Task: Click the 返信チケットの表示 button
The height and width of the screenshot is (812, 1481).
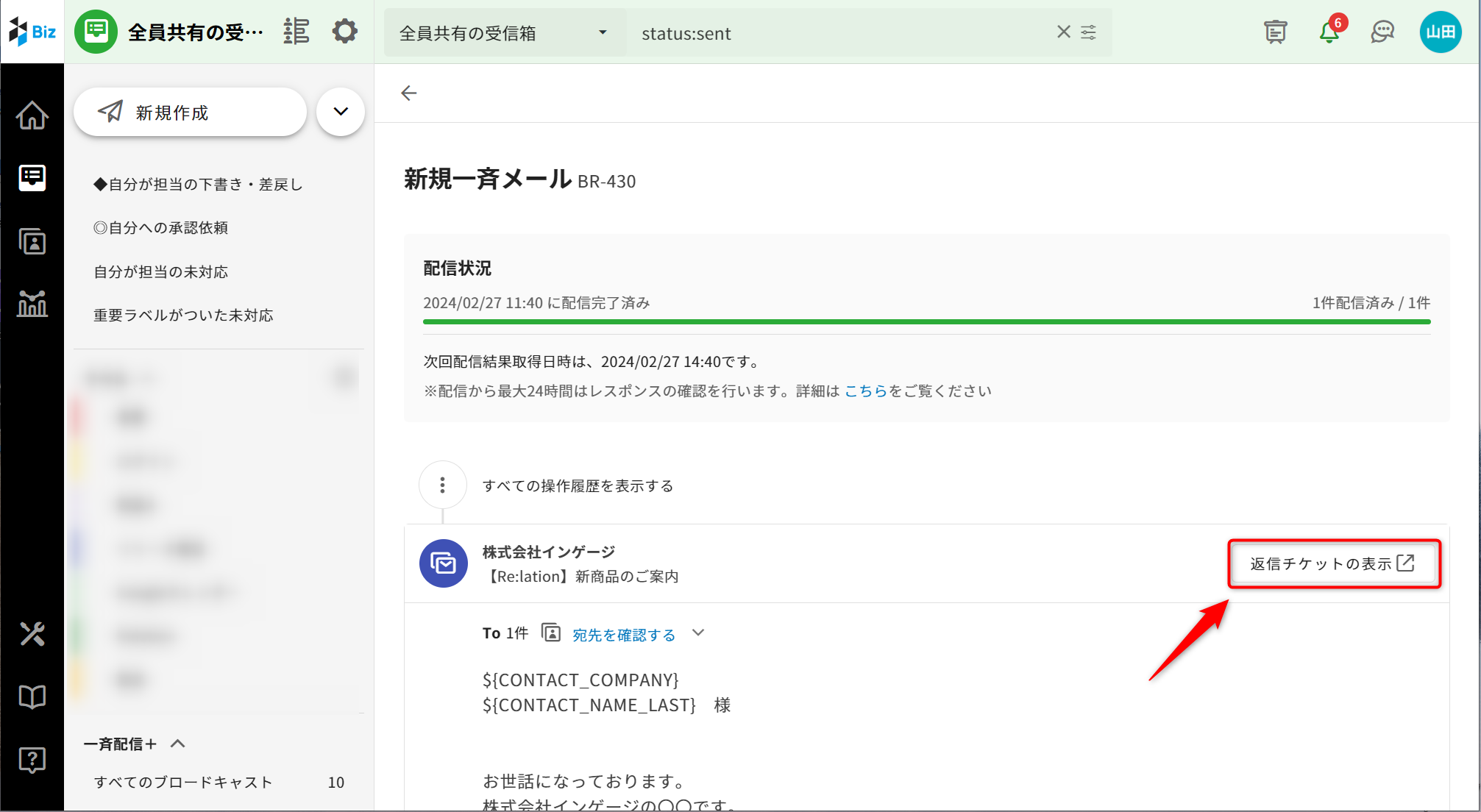Action: [x=1333, y=564]
